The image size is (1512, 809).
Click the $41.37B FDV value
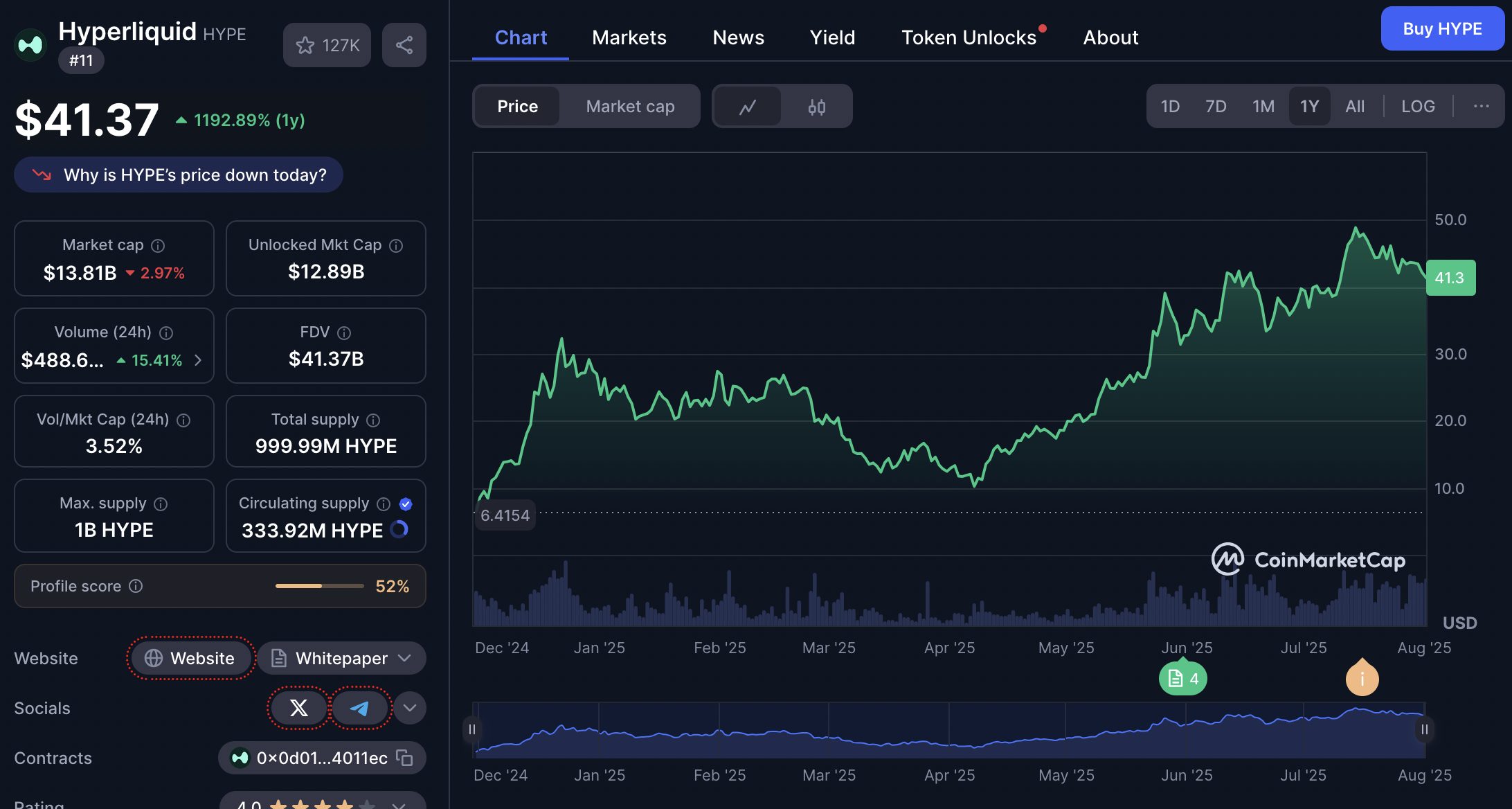point(326,359)
